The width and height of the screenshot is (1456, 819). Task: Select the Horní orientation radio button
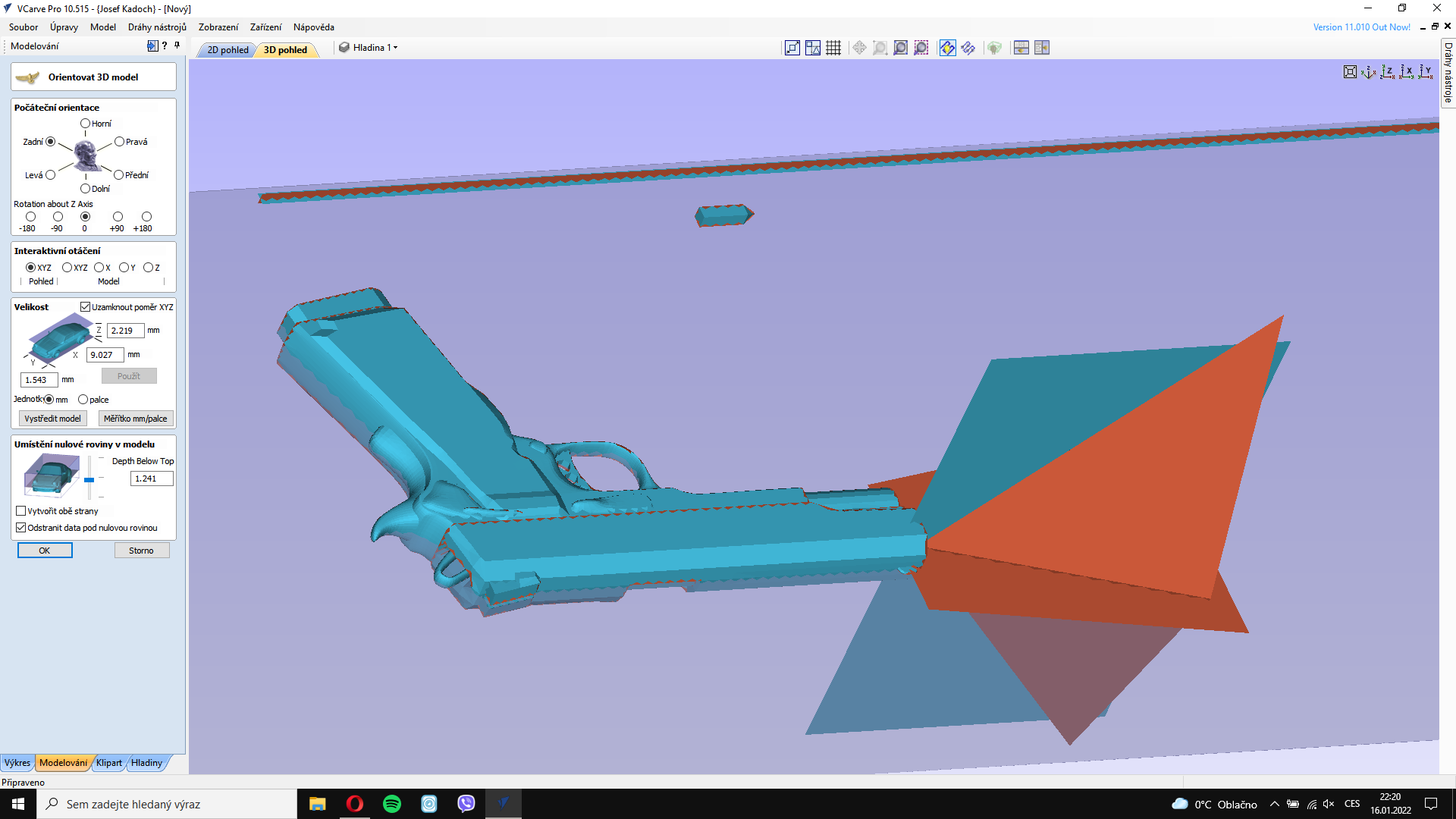[x=86, y=124]
